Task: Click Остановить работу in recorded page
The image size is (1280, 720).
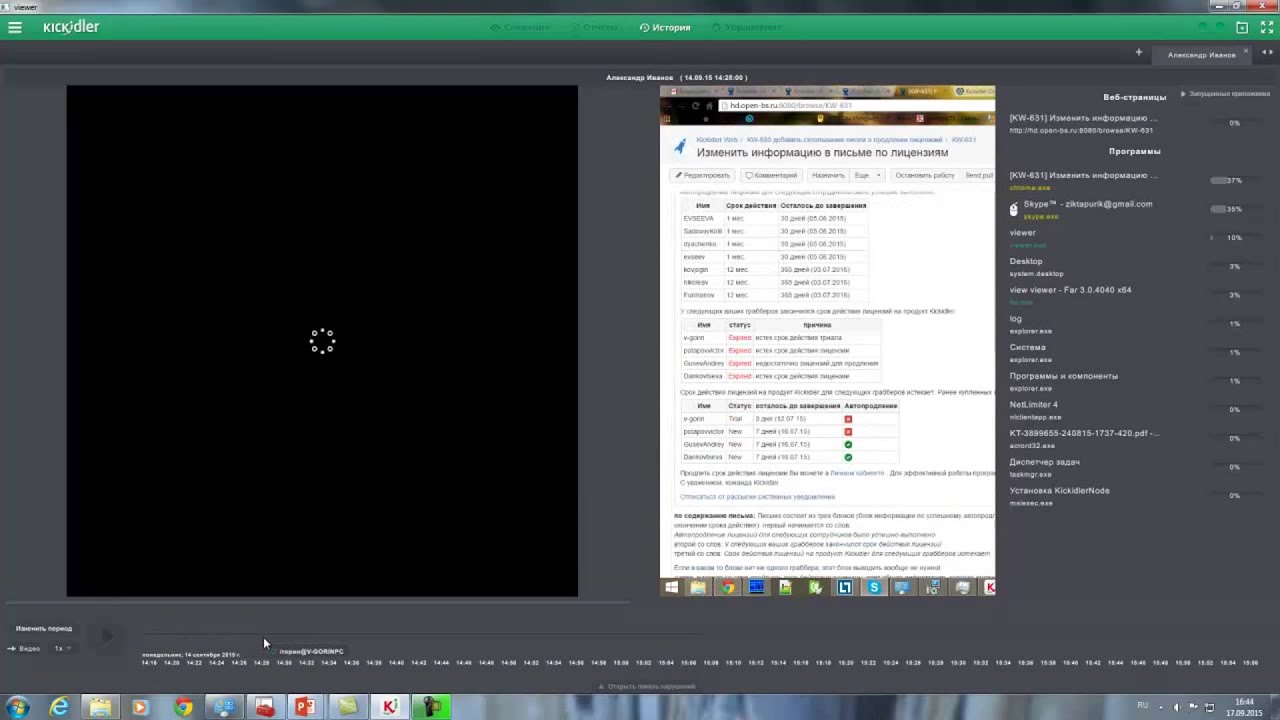Action: (x=925, y=175)
